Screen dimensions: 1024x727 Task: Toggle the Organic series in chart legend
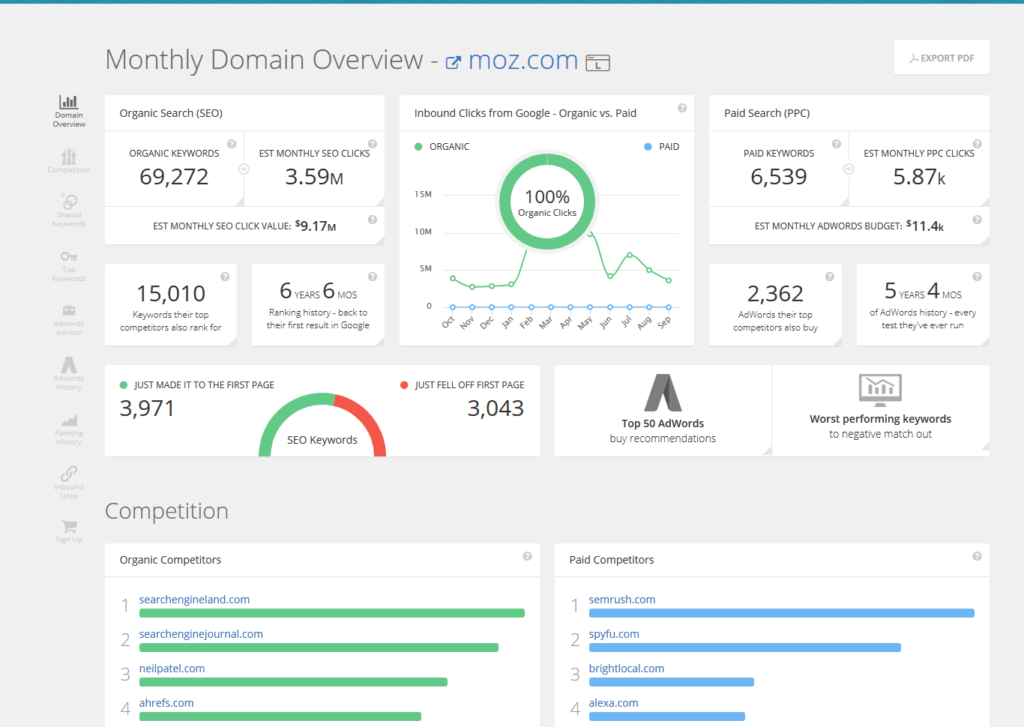(442, 146)
